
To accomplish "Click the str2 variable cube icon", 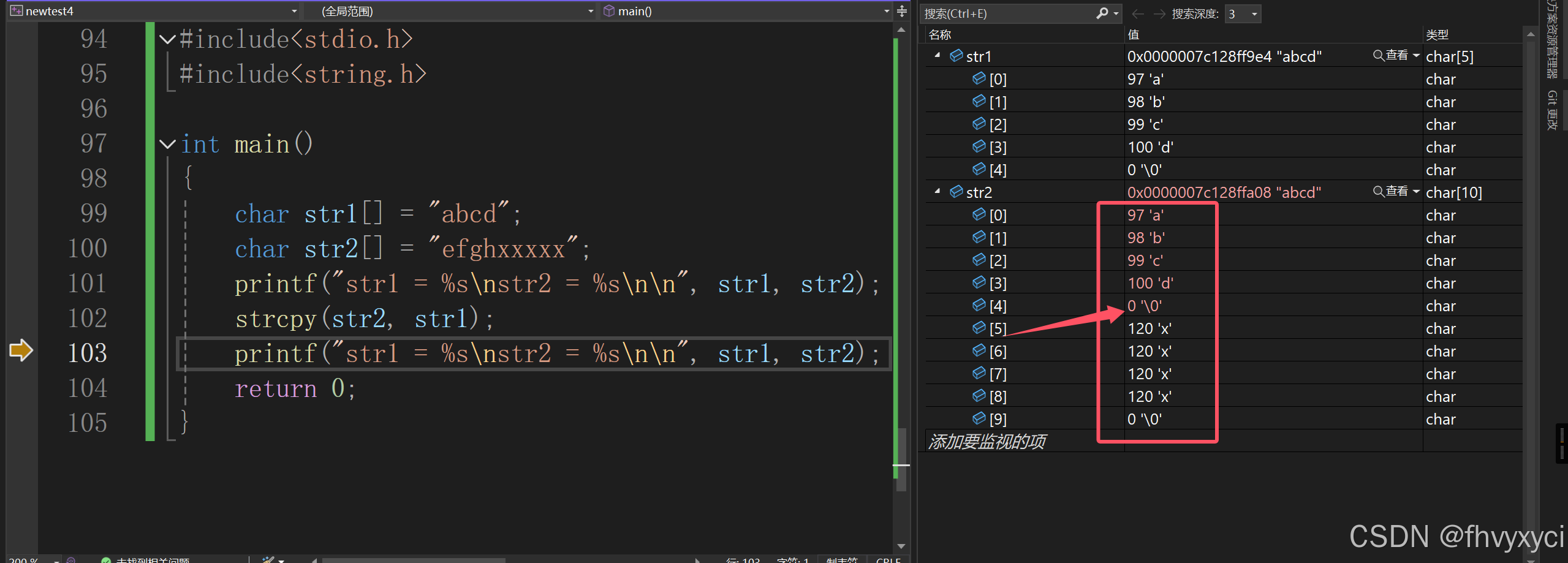I will [956, 192].
